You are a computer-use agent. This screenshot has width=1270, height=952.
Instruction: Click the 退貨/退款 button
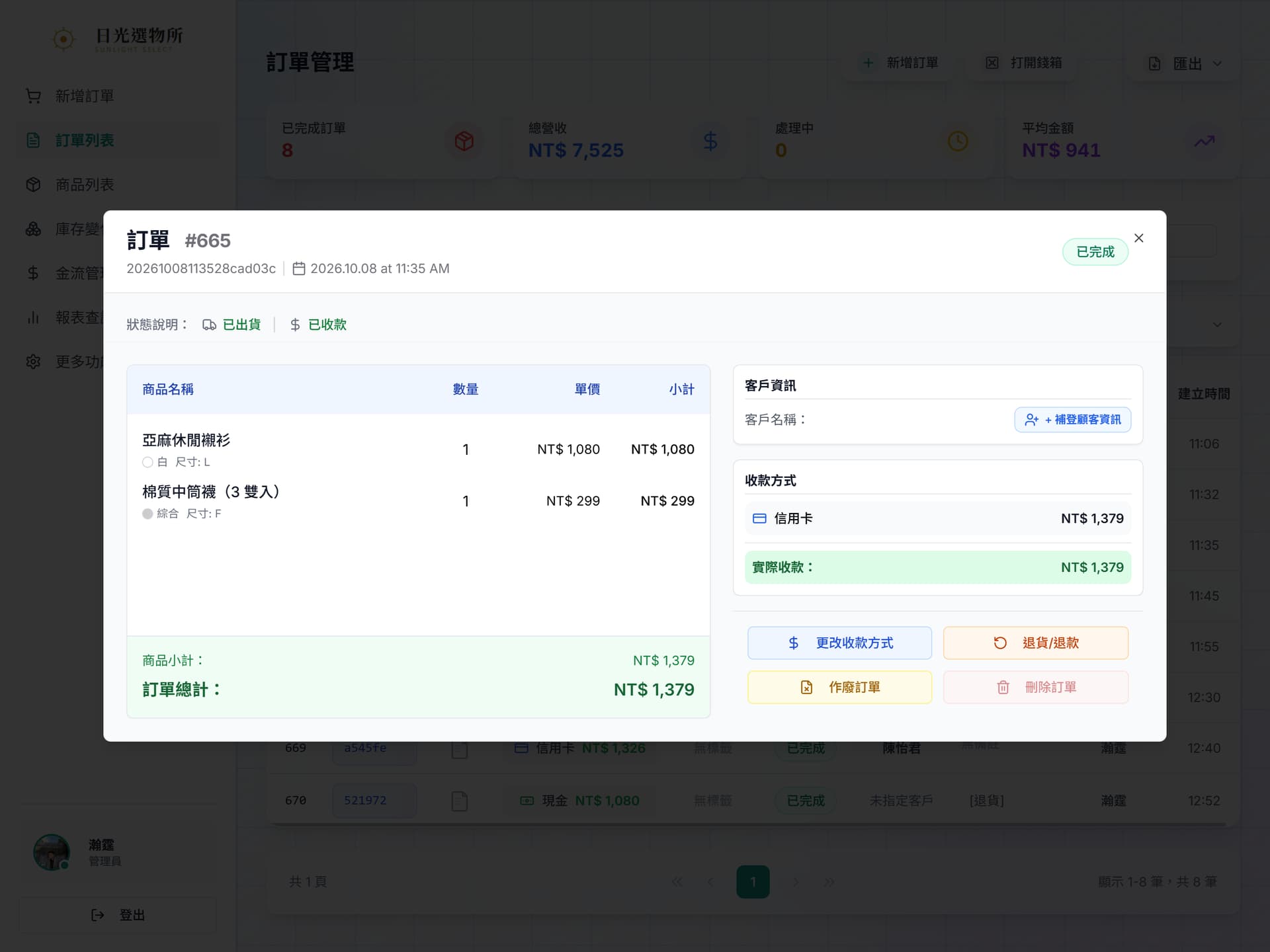click(x=1035, y=643)
